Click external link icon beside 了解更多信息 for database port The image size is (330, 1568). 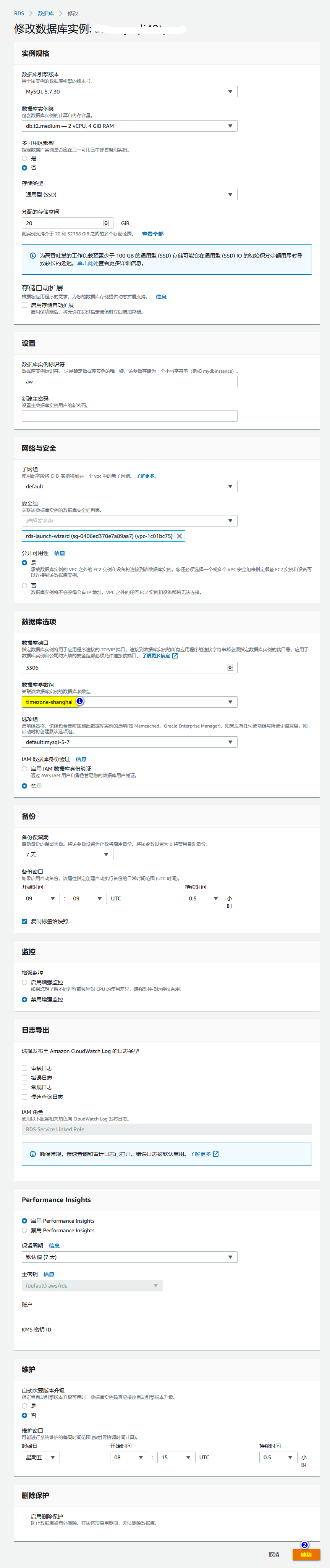pos(175,656)
